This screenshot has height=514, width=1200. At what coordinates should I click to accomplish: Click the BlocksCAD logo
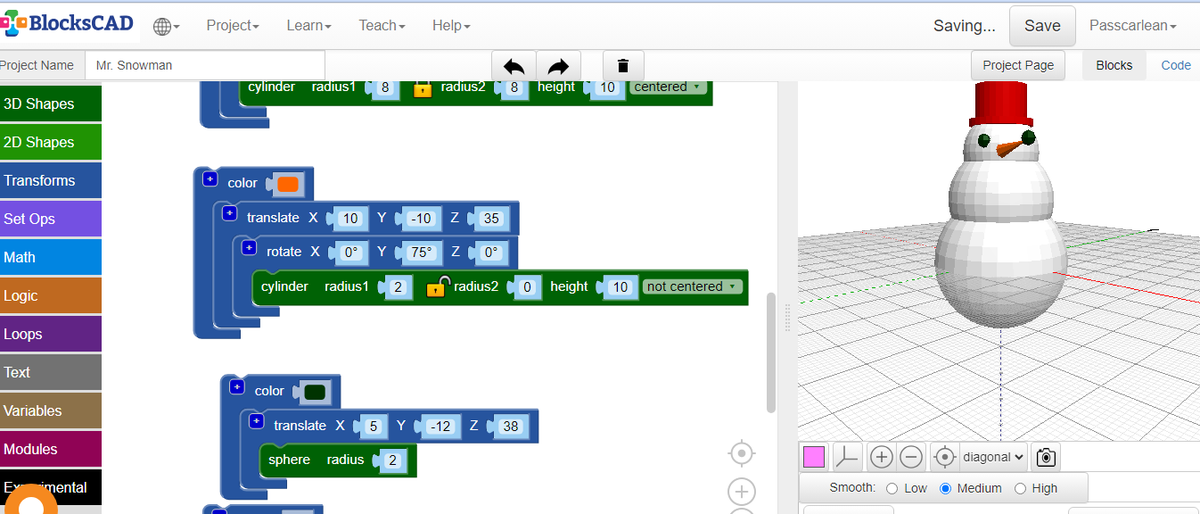tap(67, 24)
